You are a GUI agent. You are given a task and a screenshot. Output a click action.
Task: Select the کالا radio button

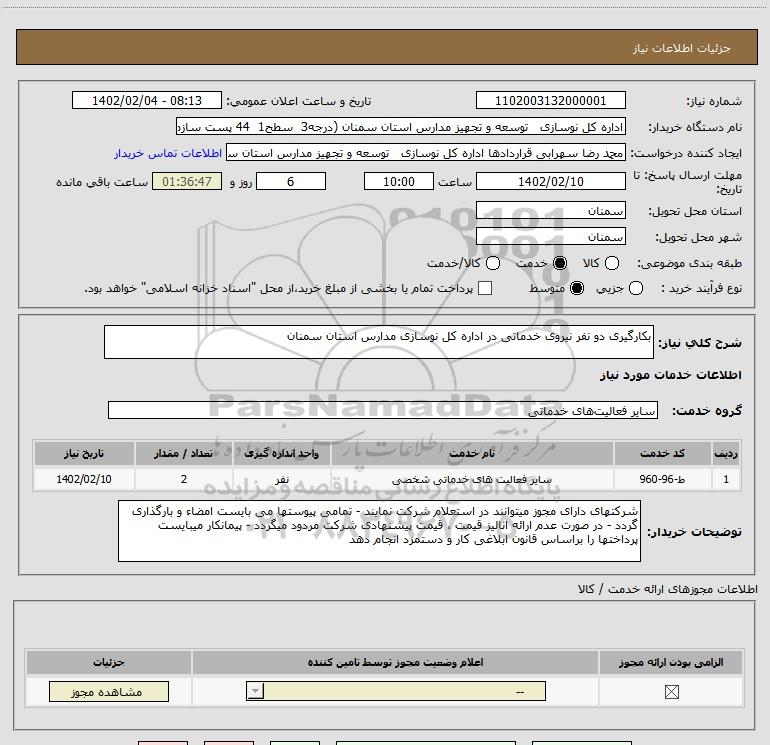612,263
